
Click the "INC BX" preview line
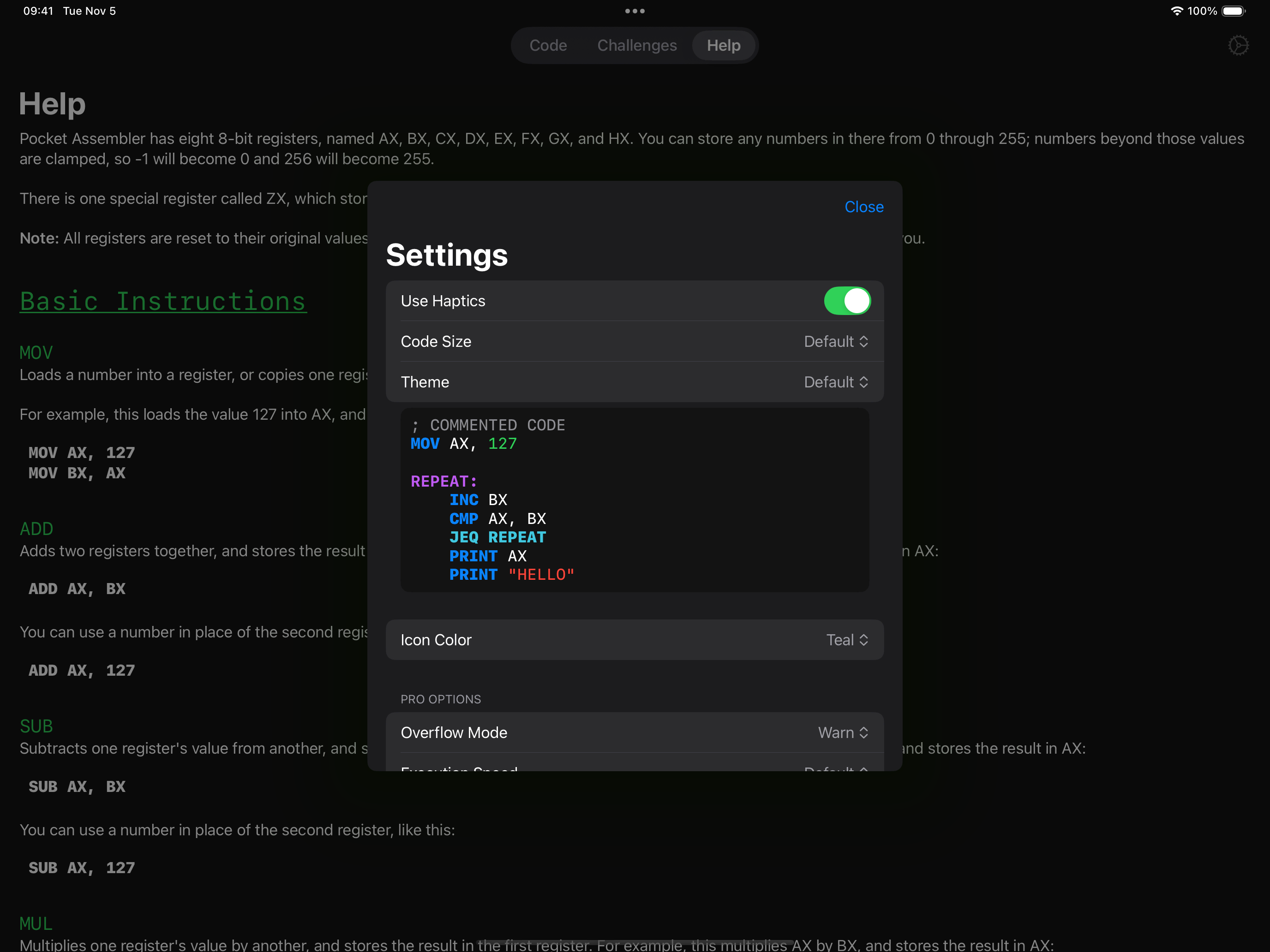pyautogui.click(x=478, y=500)
